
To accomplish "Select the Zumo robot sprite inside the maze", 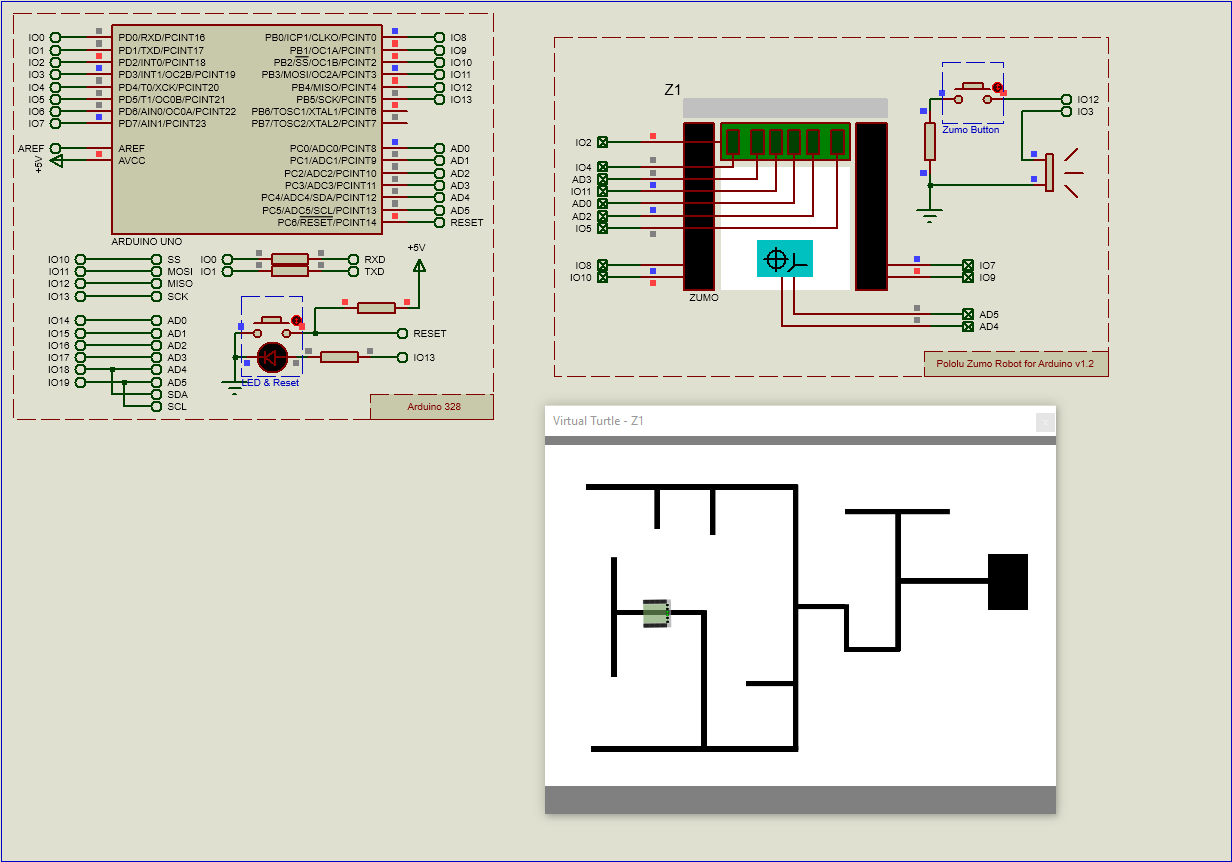I will pos(656,614).
